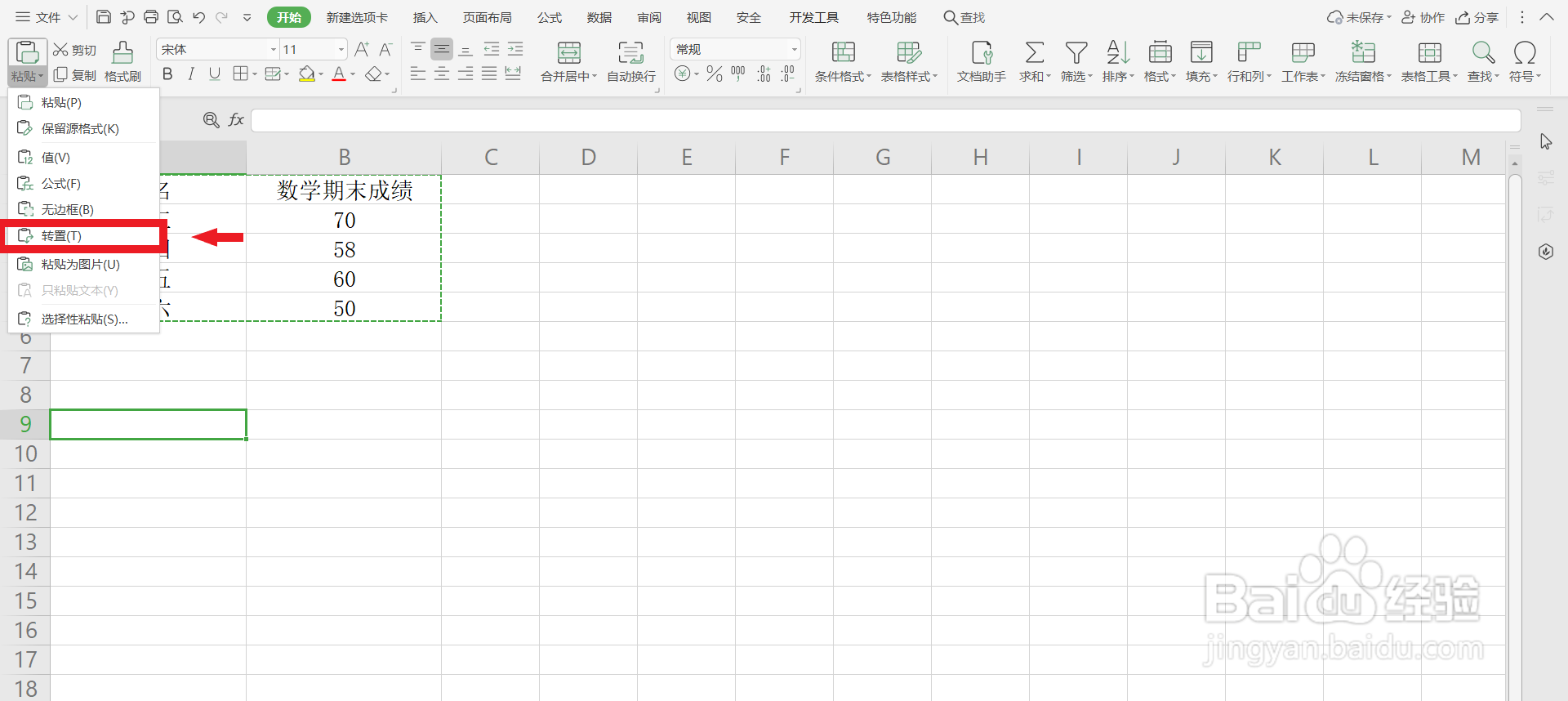Click the Copy (复制) button
This screenshot has width=1568, height=701.
75,75
